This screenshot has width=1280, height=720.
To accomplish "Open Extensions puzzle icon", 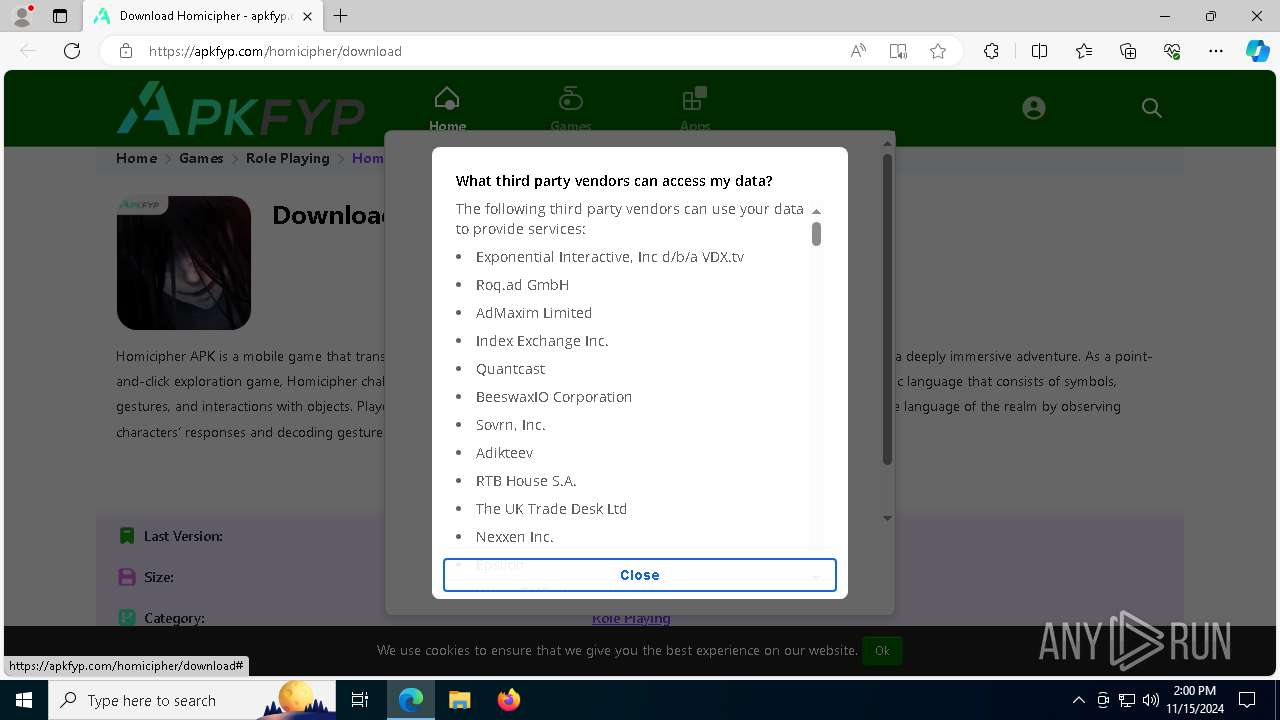I will click(x=991, y=51).
